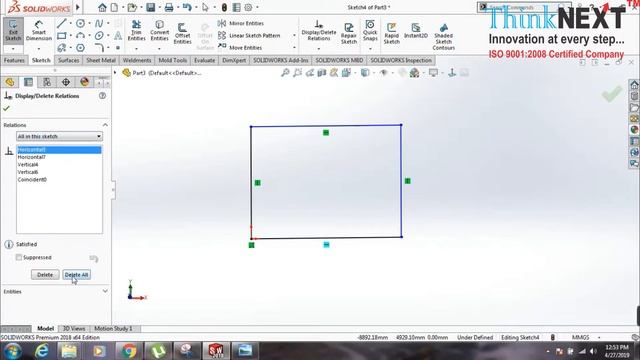Switch to the Features tab
Screen dimensions: 640x360
pos(14,60)
